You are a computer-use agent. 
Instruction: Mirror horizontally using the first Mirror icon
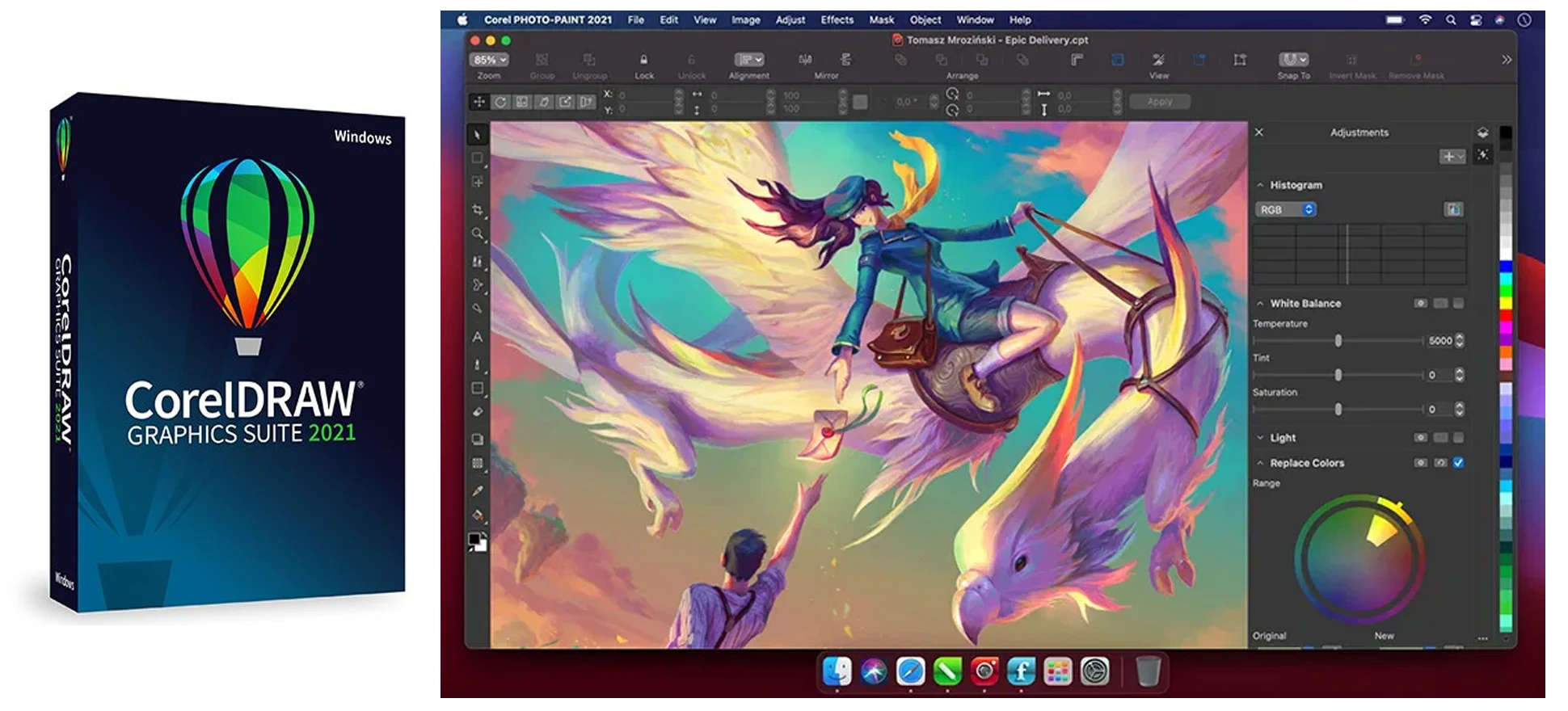805,59
